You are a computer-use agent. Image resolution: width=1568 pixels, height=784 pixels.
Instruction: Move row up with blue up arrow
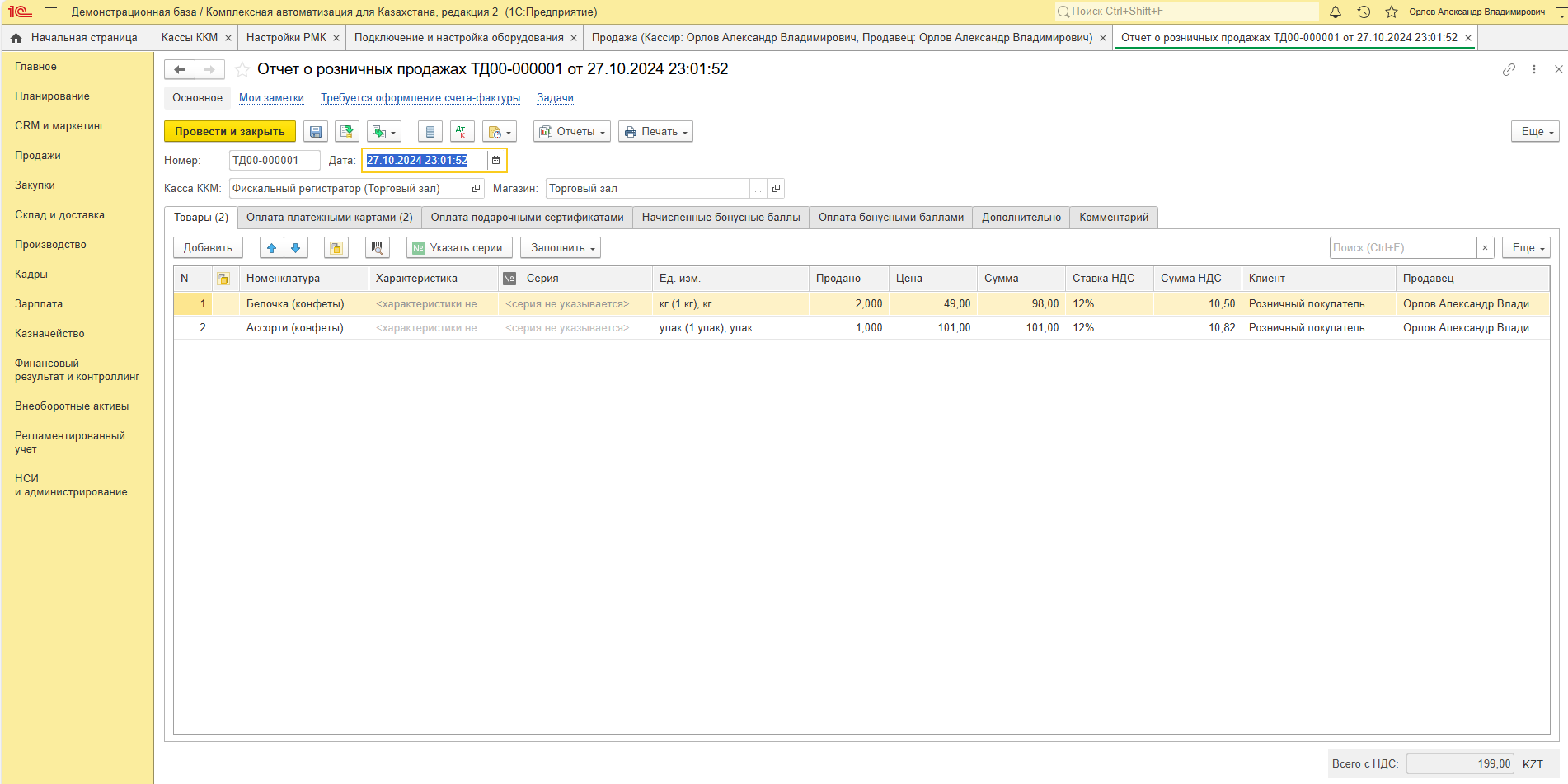[271, 248]
